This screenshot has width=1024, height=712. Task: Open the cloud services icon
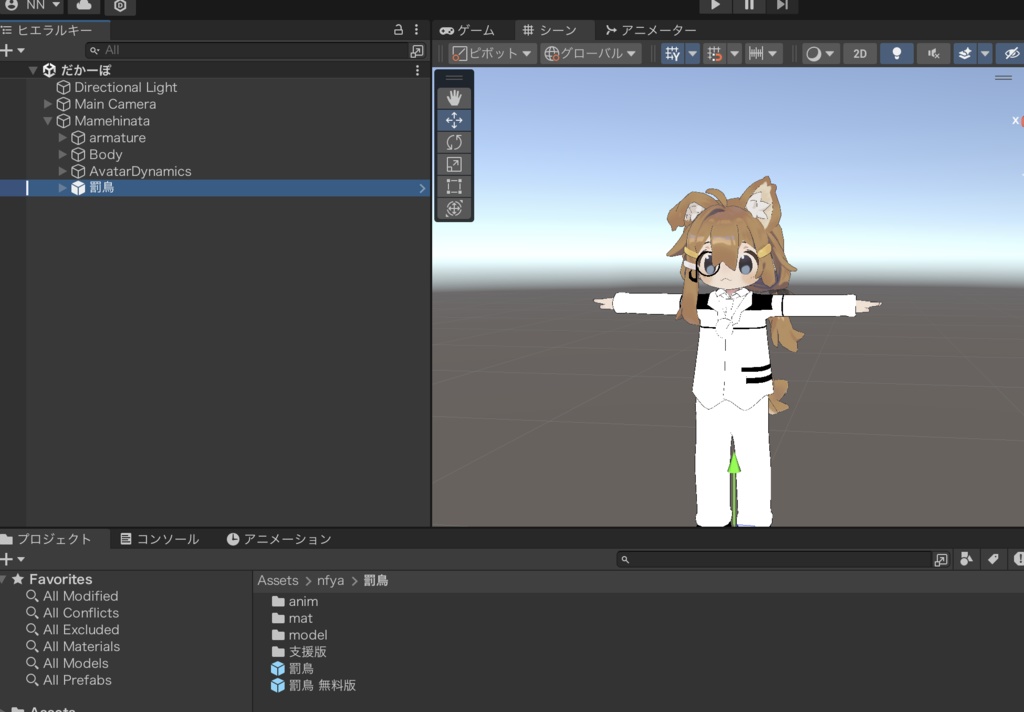pos(84,6)
